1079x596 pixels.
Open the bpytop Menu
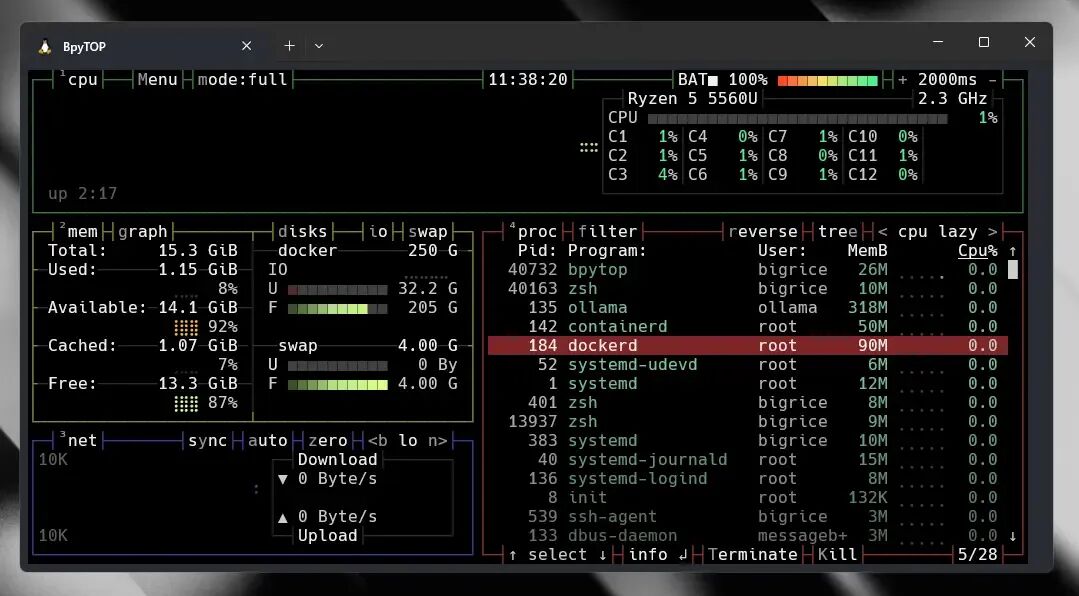(x=158, y=80)
